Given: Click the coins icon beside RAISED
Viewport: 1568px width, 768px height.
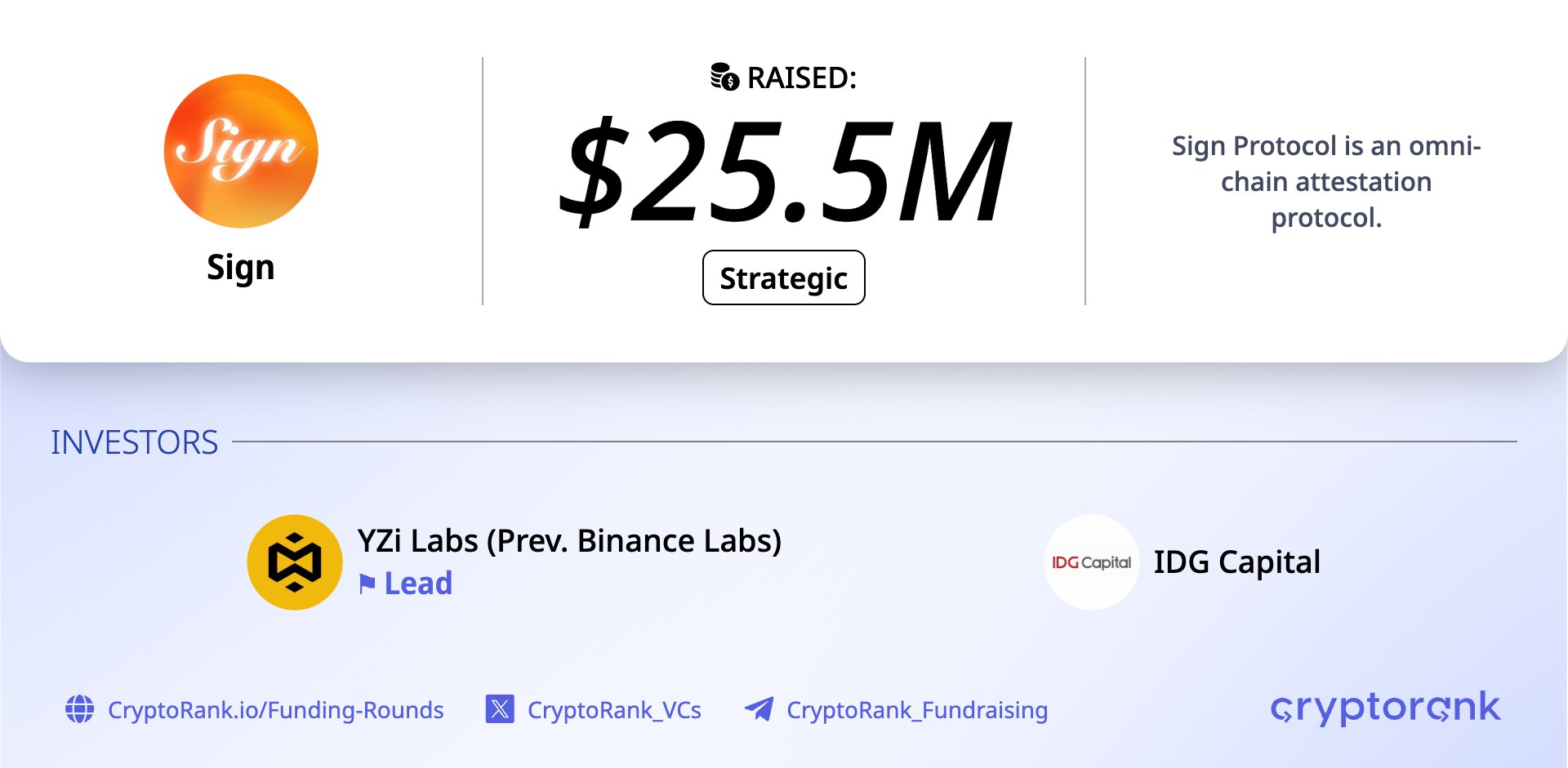Looking at the screenshot, I should (724, 77).
